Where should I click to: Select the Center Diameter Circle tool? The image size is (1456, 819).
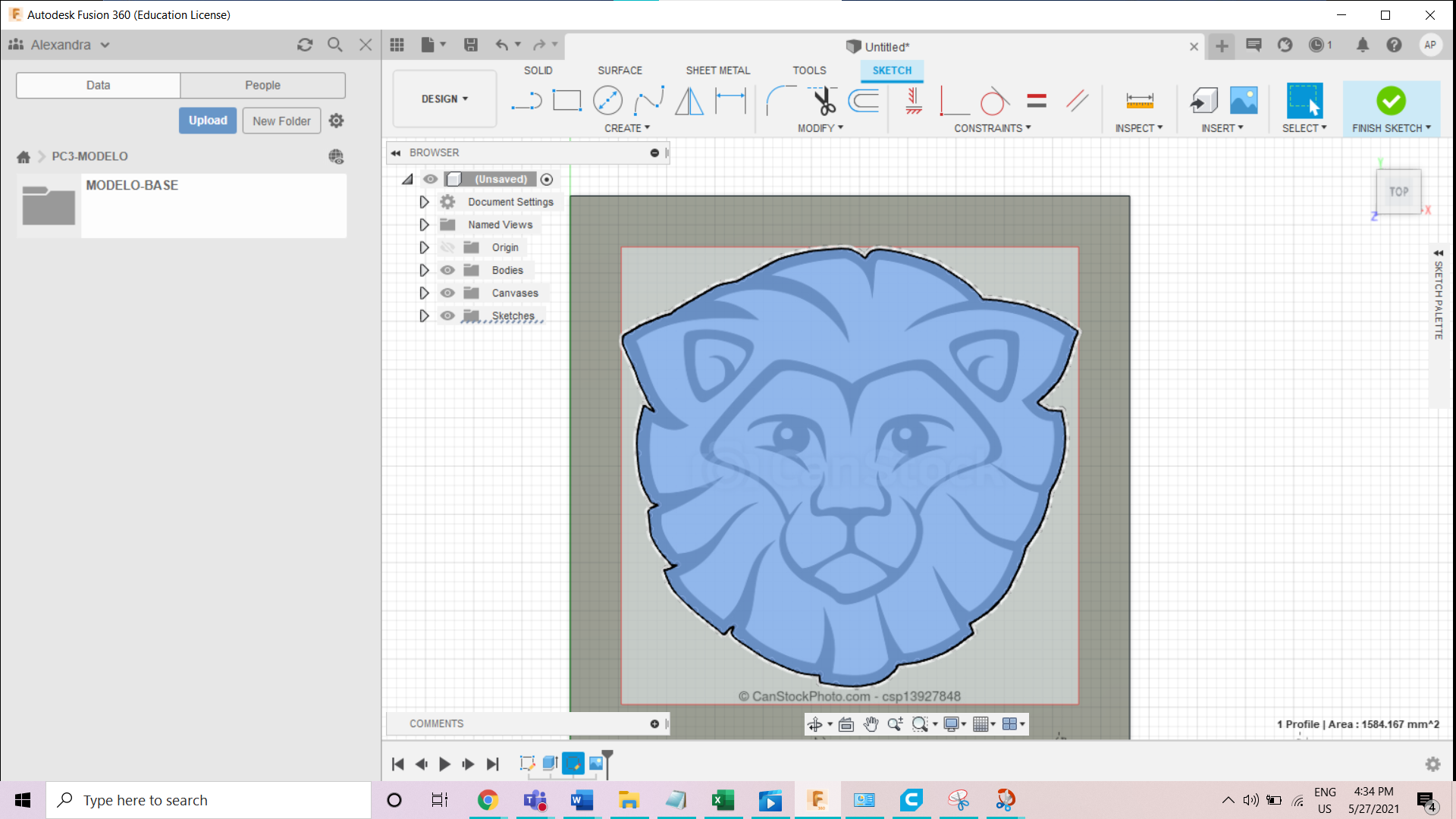click(607, 100)
